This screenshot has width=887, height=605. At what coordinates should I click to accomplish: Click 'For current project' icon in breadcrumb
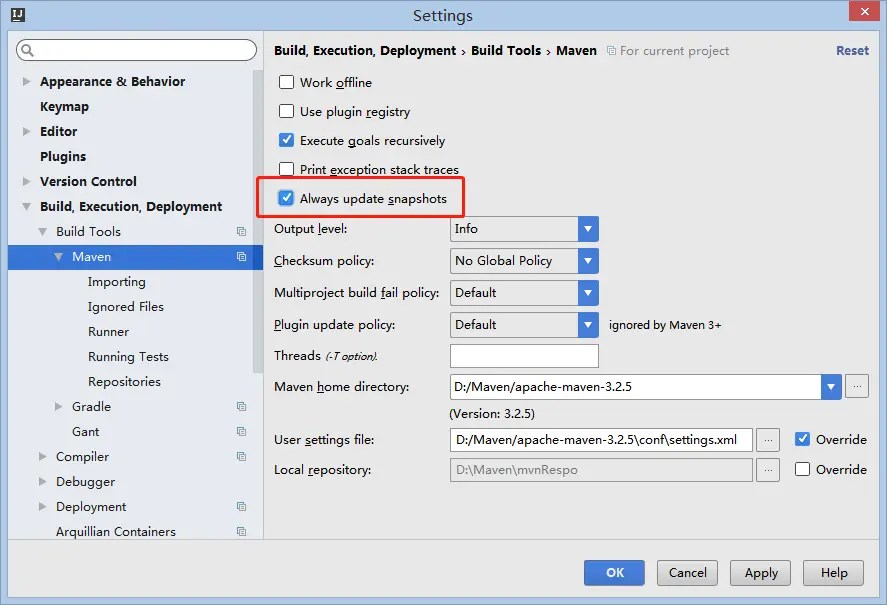pyautogui.click(x=612, y=50)
